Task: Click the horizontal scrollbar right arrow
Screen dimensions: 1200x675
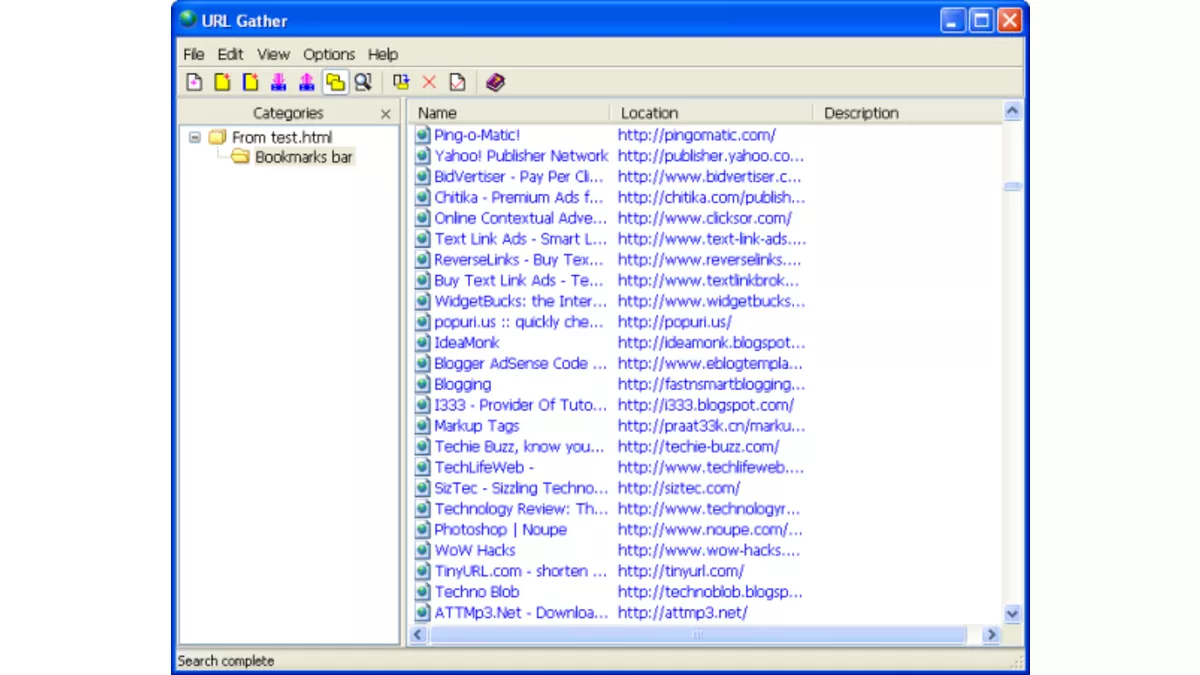Action: [x=991, y=634]
